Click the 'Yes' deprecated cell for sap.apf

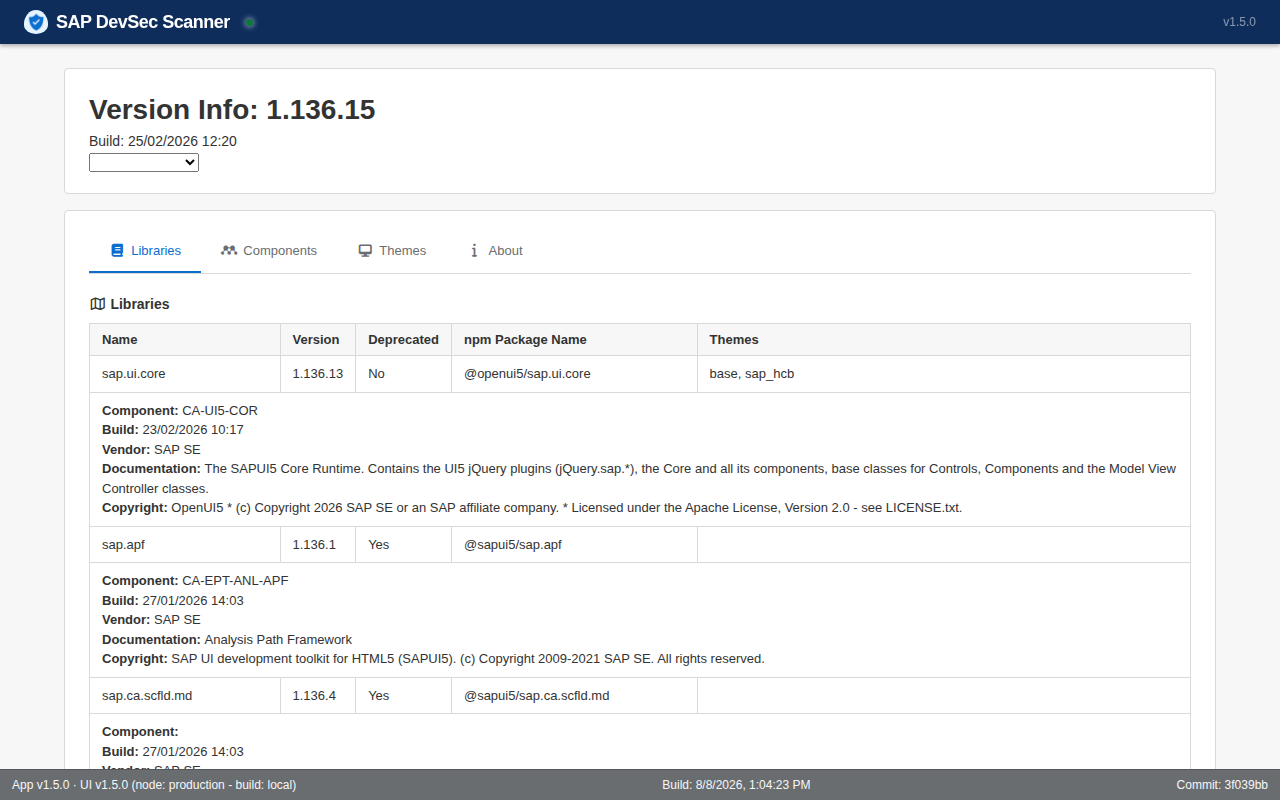(403, 545)
